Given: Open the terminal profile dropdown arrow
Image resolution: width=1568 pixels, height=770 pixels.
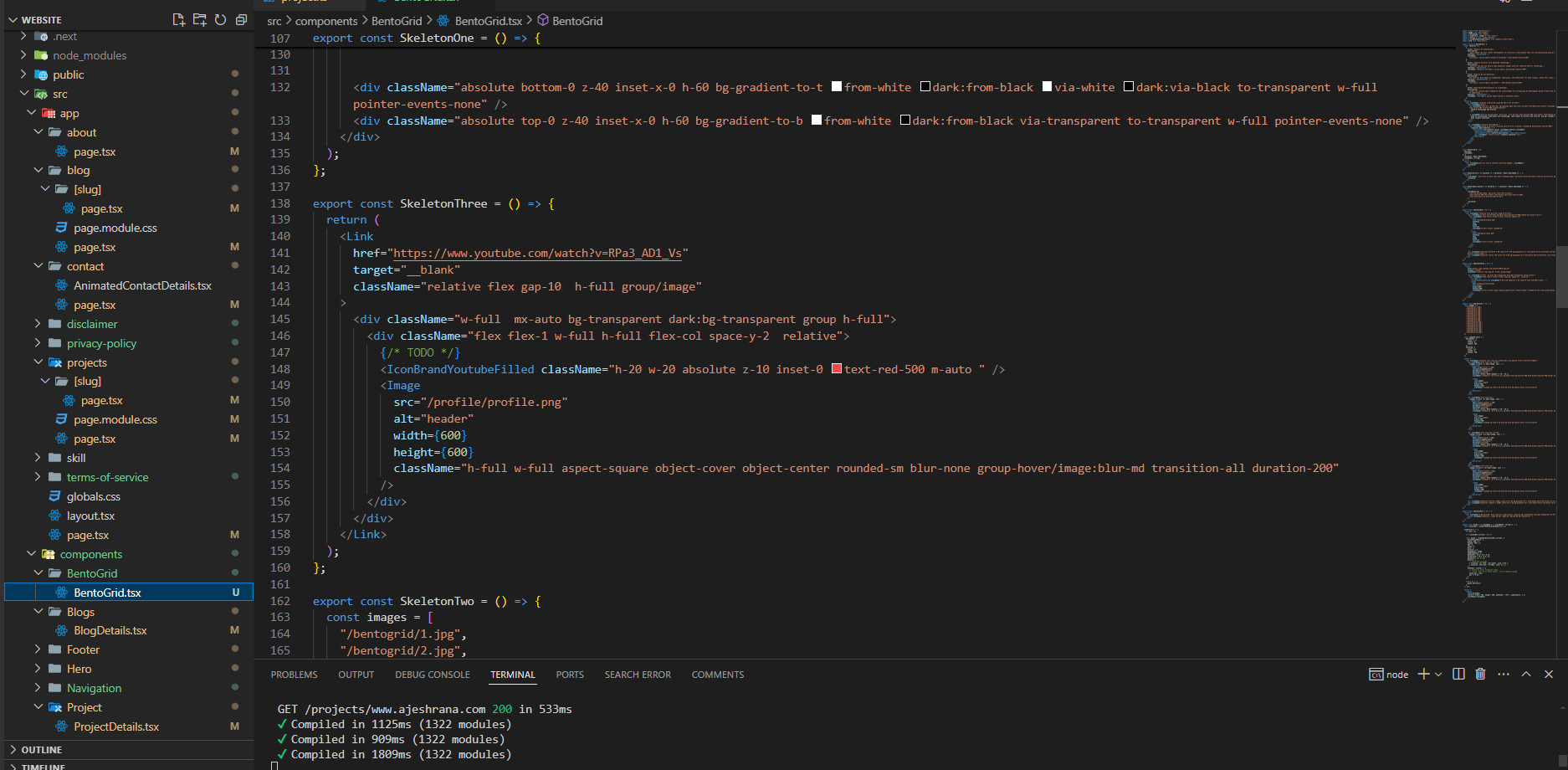Looking at the screenshot, I should click(1437, 674).
